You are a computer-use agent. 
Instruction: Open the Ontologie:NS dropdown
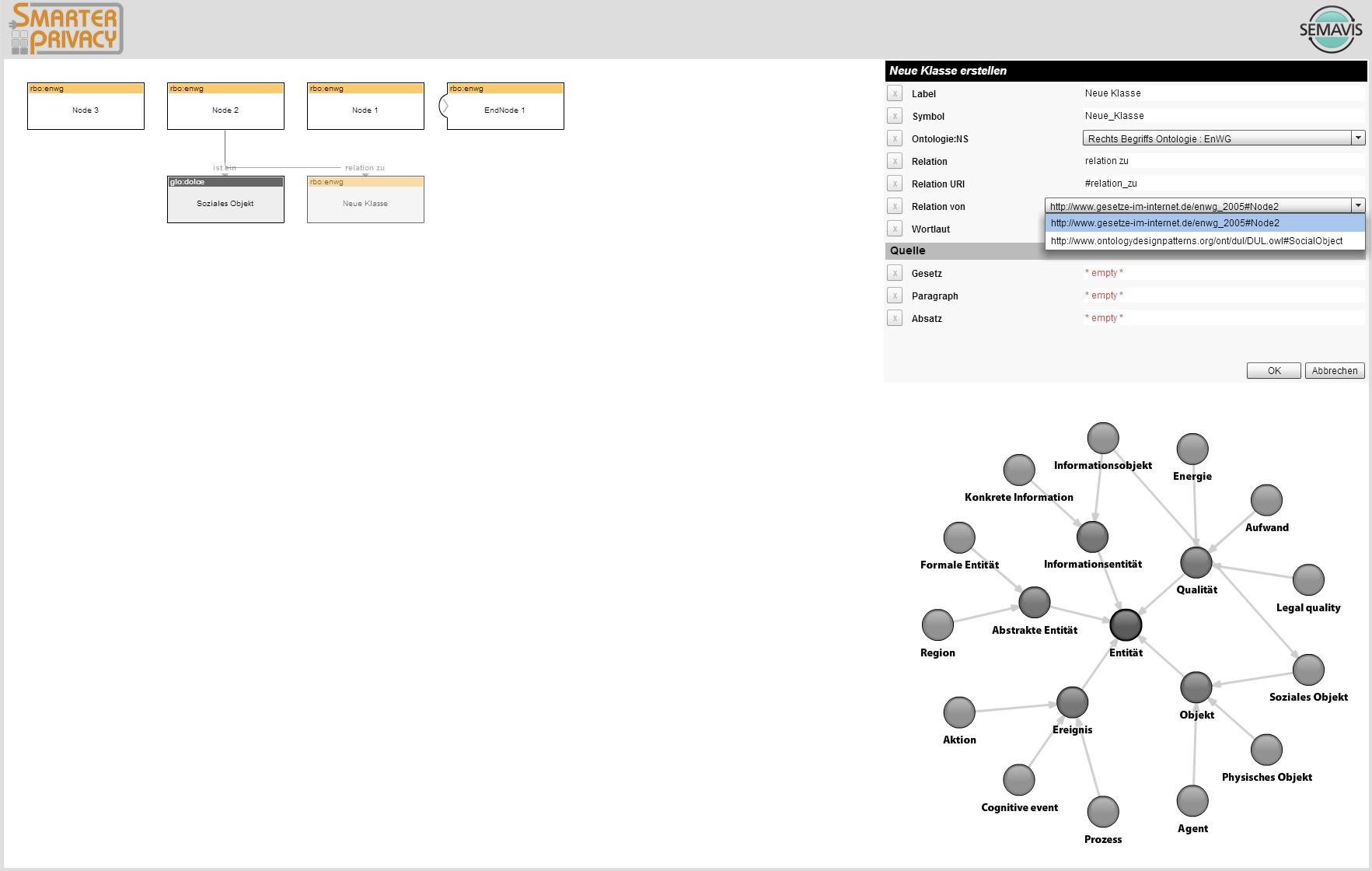1359,138
